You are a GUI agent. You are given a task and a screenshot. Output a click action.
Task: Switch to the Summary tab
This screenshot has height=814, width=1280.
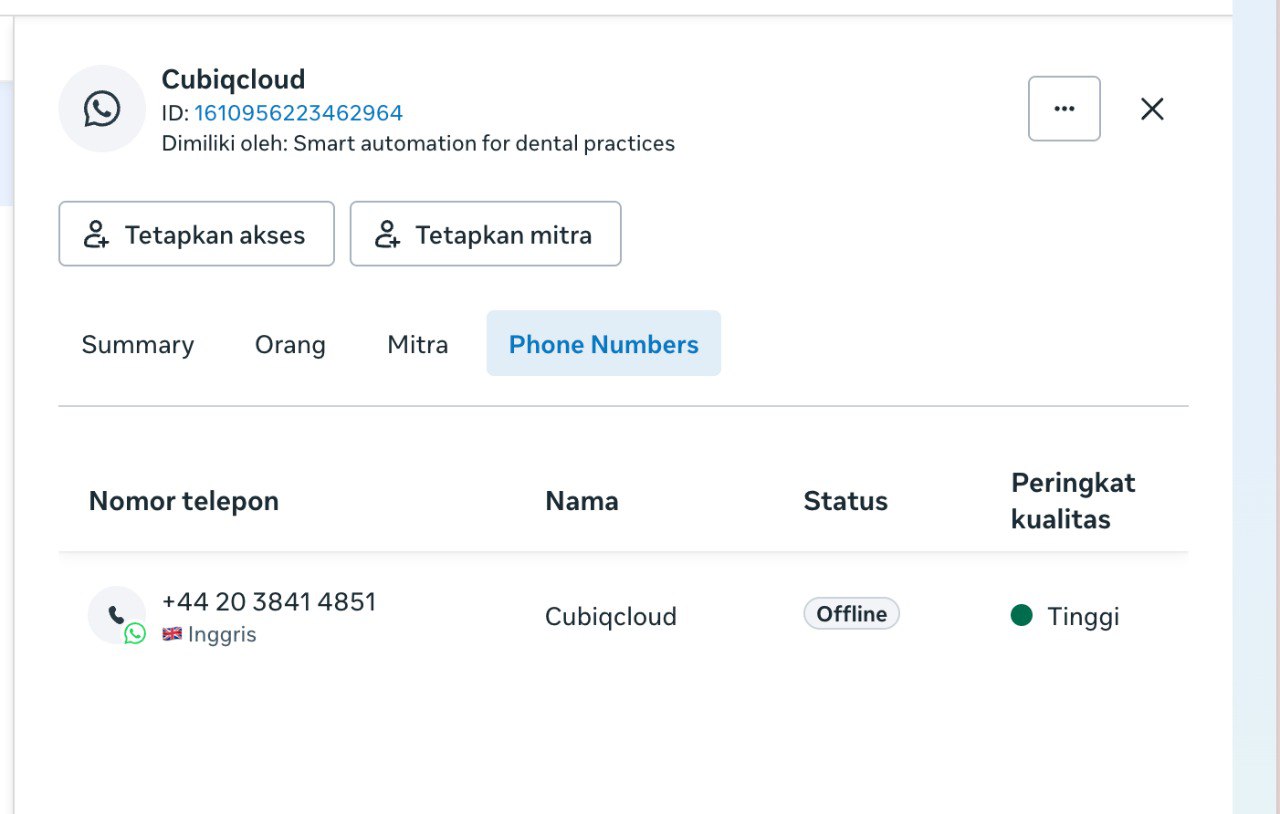pyautogui.click(x=138, y=345)
